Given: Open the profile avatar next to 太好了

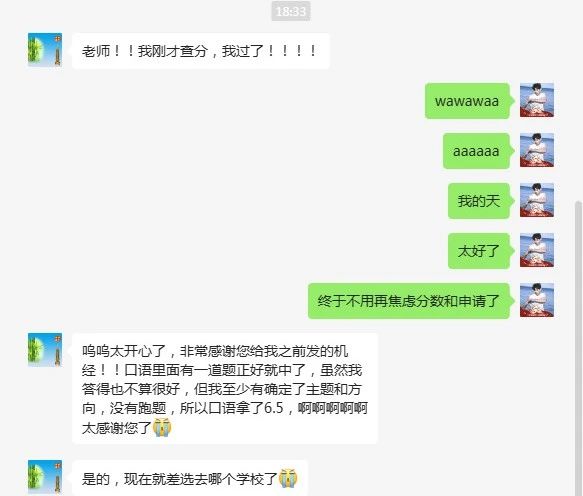Looking at the screenshot, I should tap(537, 250).
